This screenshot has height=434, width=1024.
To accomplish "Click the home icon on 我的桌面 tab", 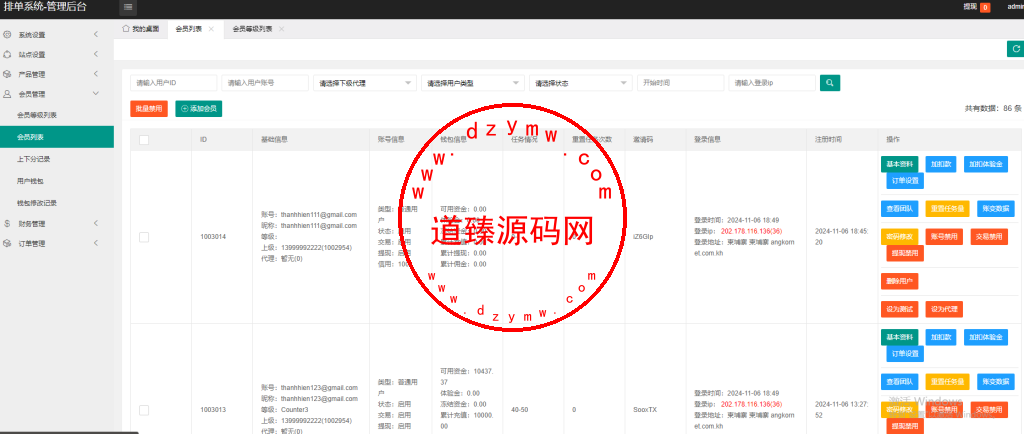I will click(125, 29).
